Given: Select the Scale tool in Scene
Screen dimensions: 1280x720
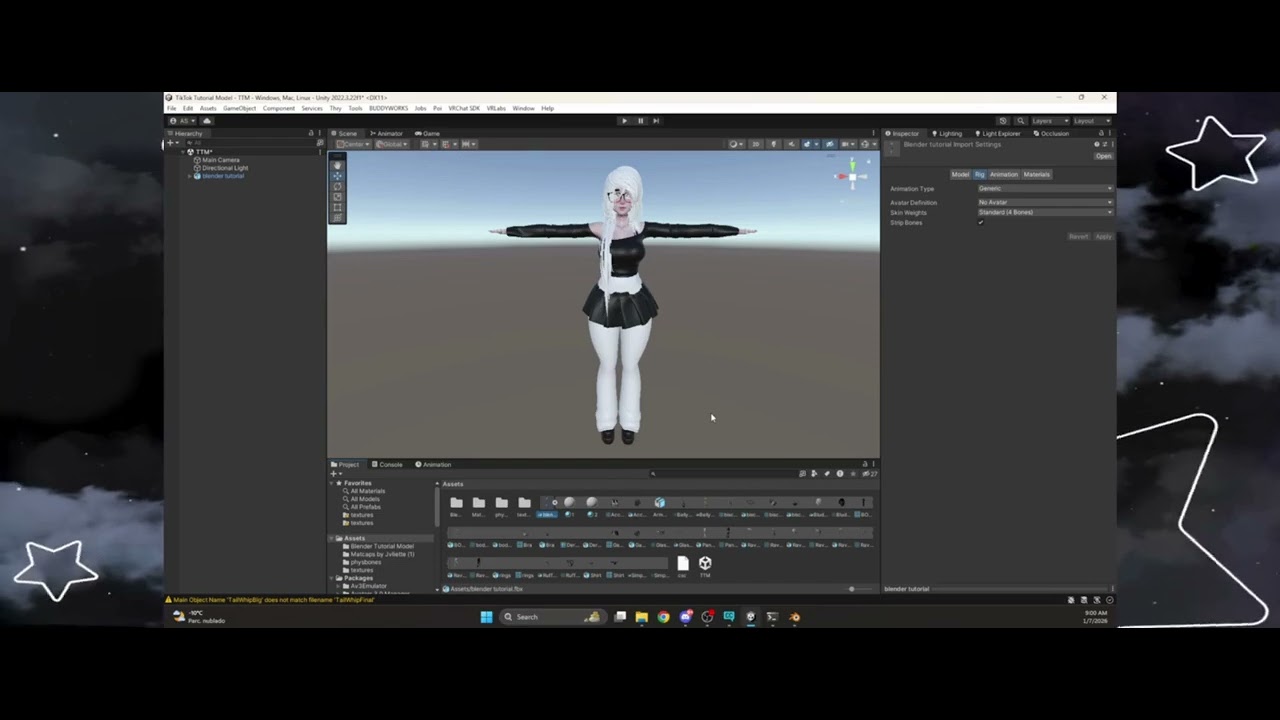Looking at the screenshot, I should coord(337,197).
